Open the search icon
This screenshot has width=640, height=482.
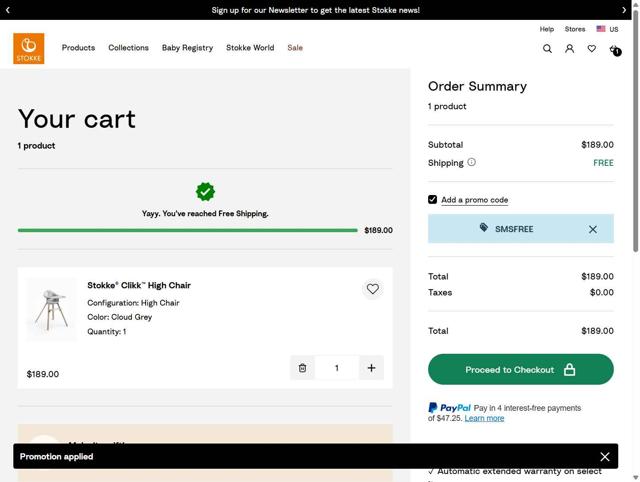coord(547,48)
